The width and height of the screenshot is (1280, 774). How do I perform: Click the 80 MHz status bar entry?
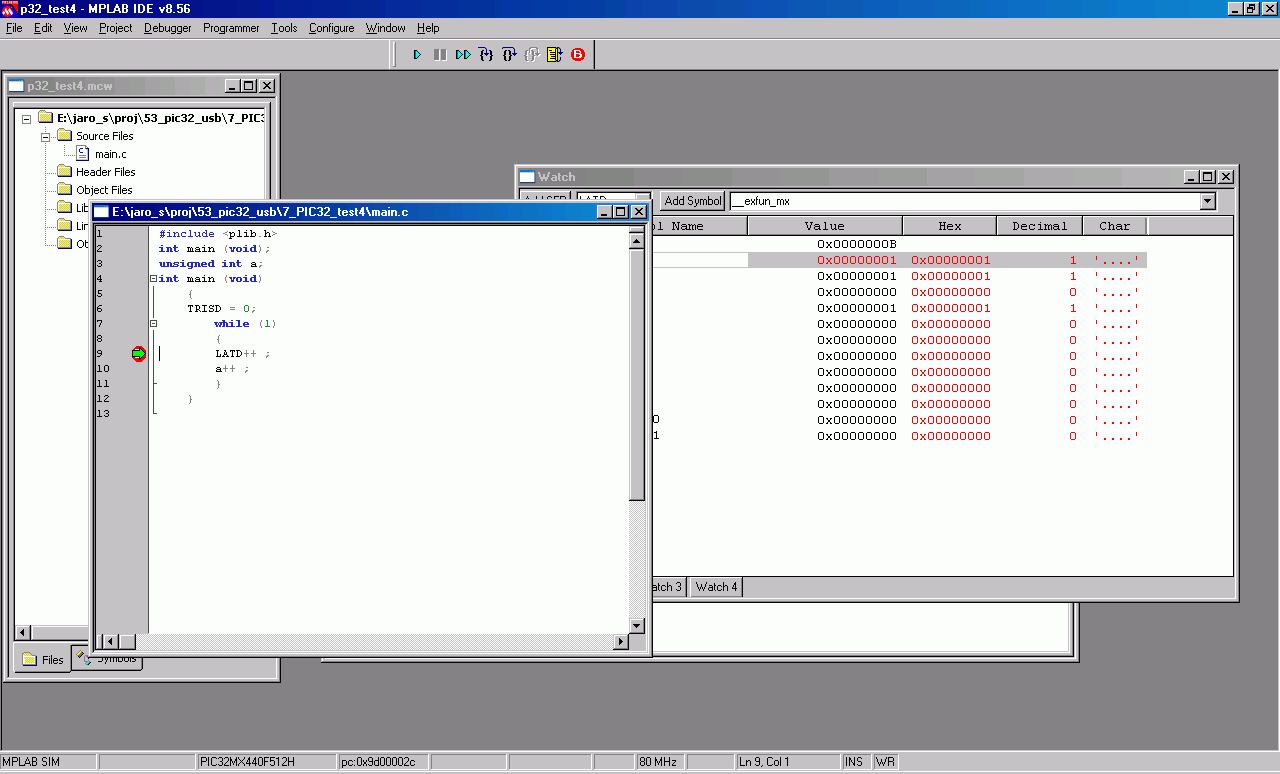pos(660,762)
